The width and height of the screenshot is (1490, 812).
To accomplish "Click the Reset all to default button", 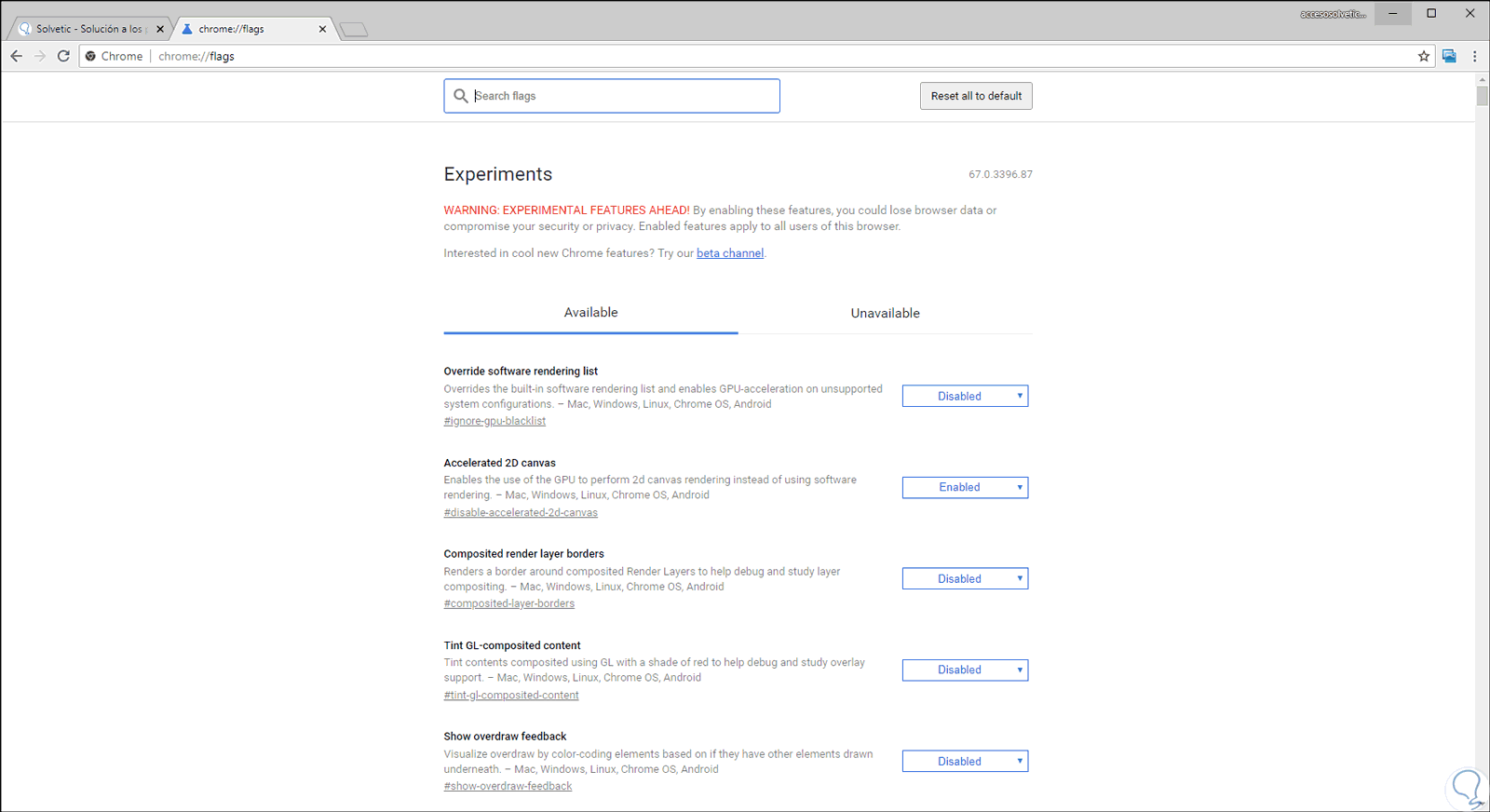I will tap(976, 96).
